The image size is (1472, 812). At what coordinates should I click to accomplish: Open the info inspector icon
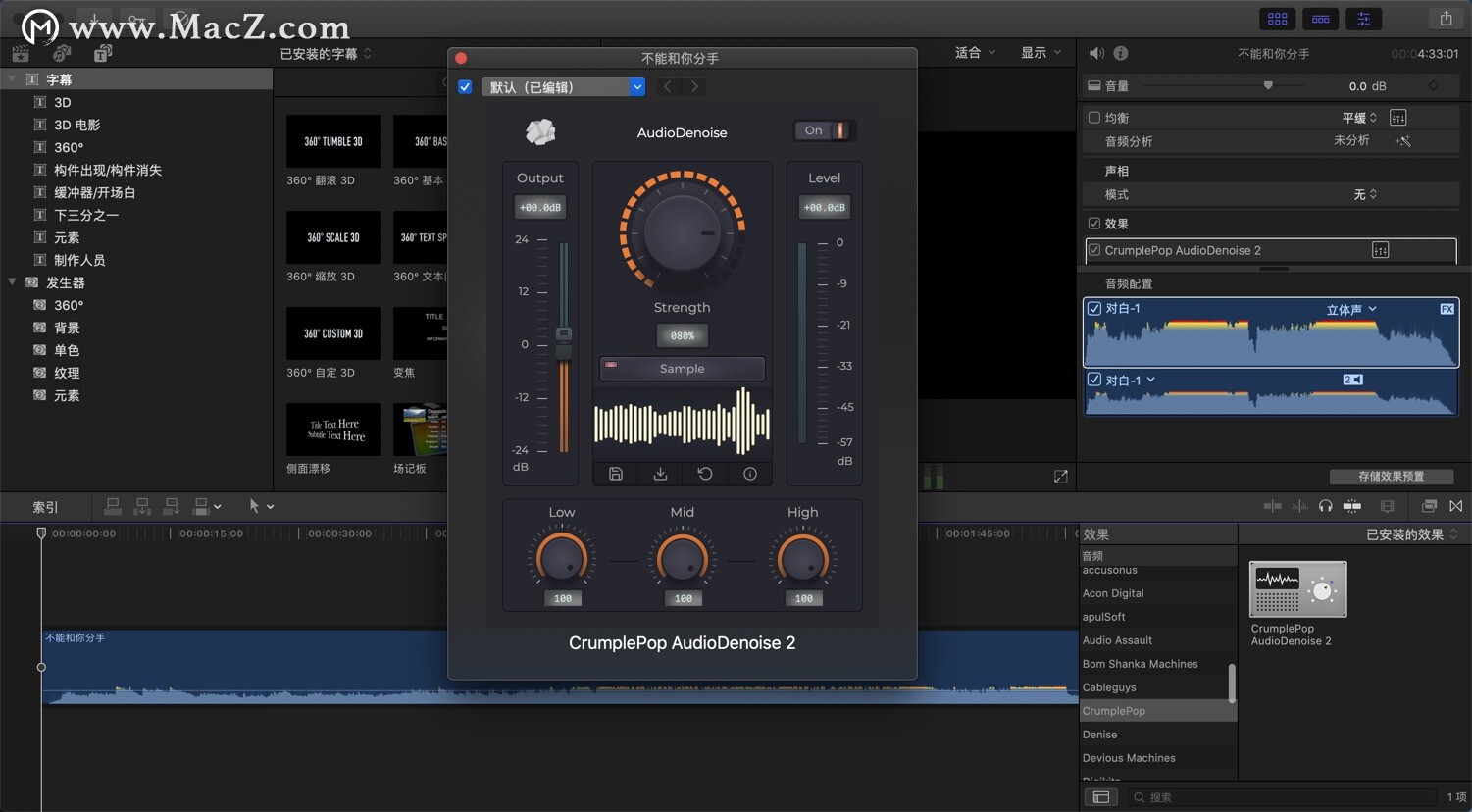[1121, 53]
